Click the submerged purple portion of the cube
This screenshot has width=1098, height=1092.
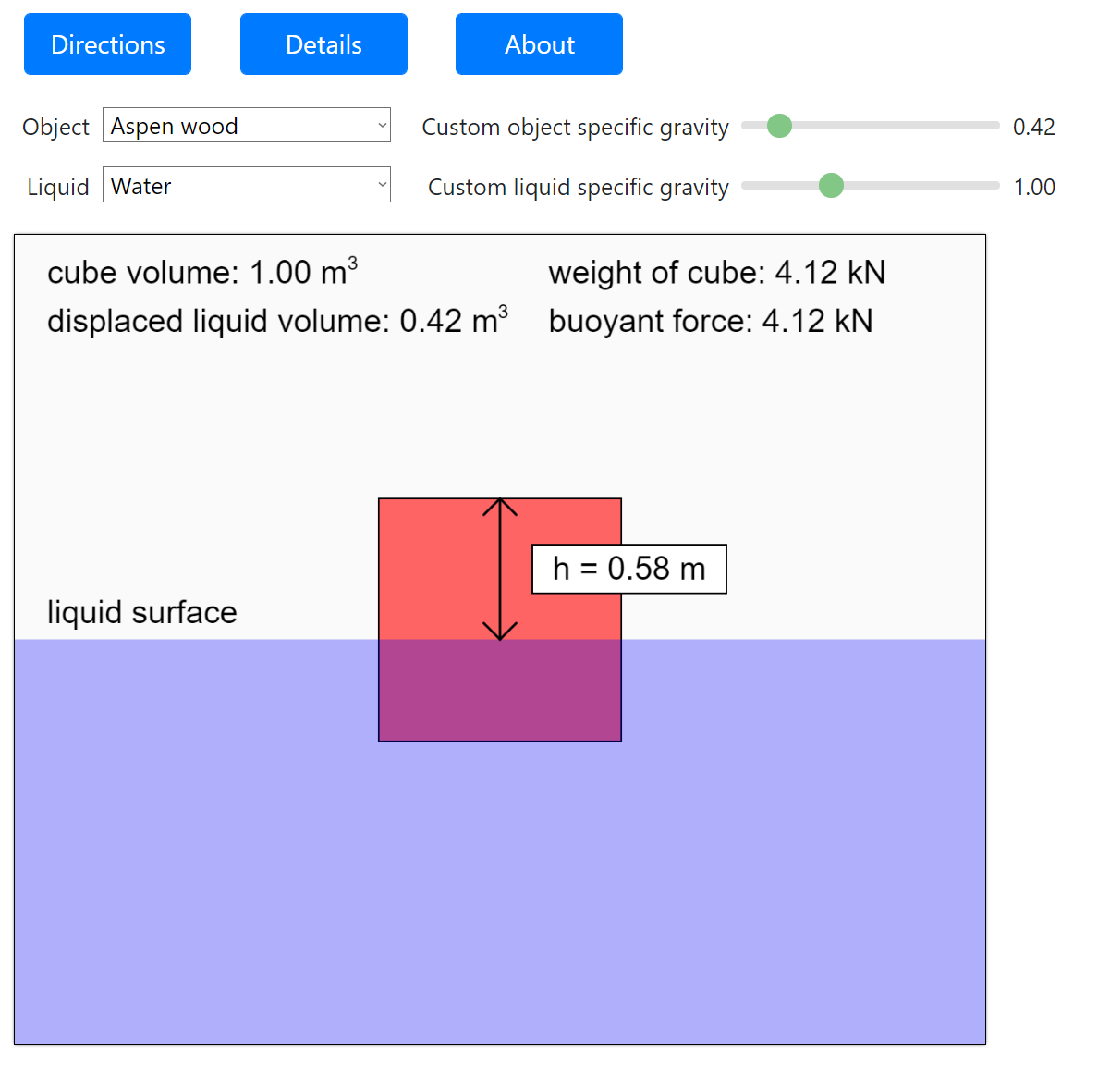(x=500, y=690)
